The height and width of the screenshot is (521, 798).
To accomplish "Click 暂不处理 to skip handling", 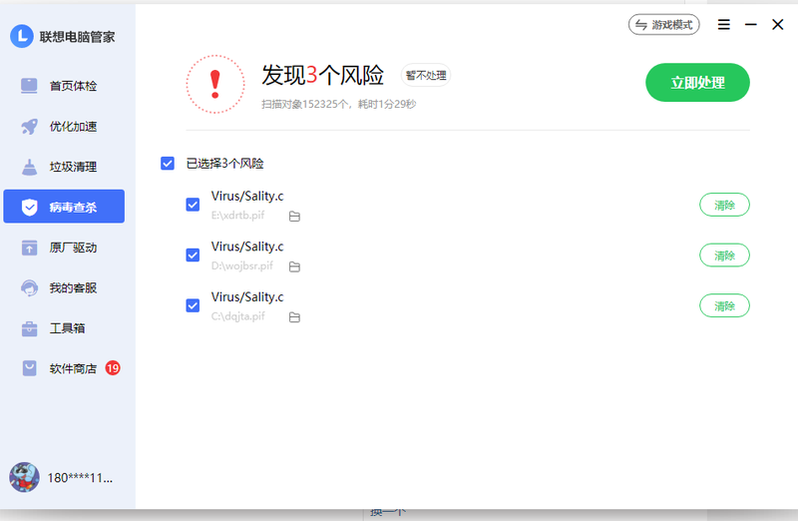I will (426, 75).
